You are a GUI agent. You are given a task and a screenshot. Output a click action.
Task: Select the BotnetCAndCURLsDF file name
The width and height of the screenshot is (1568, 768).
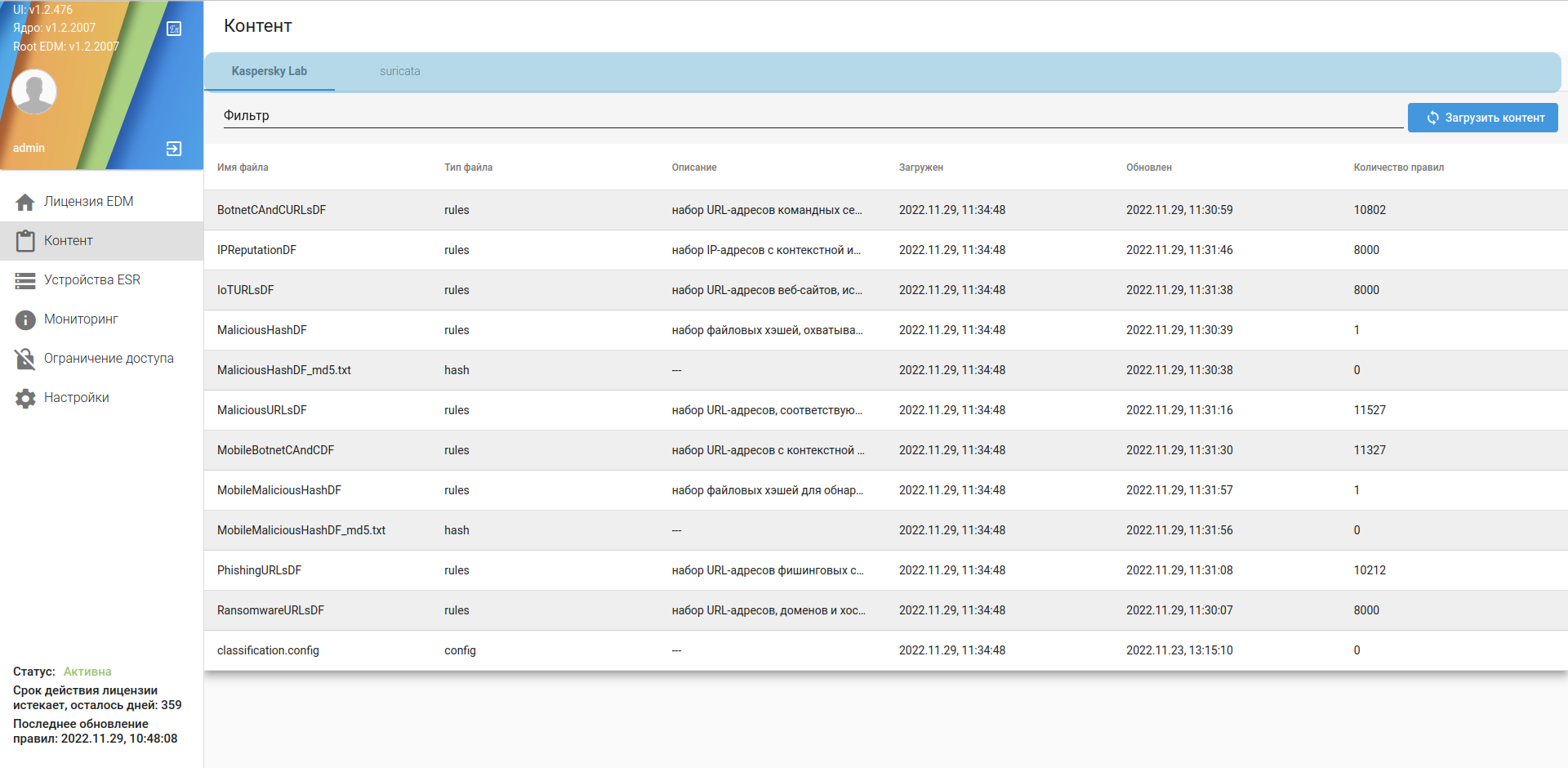point(271,210)
